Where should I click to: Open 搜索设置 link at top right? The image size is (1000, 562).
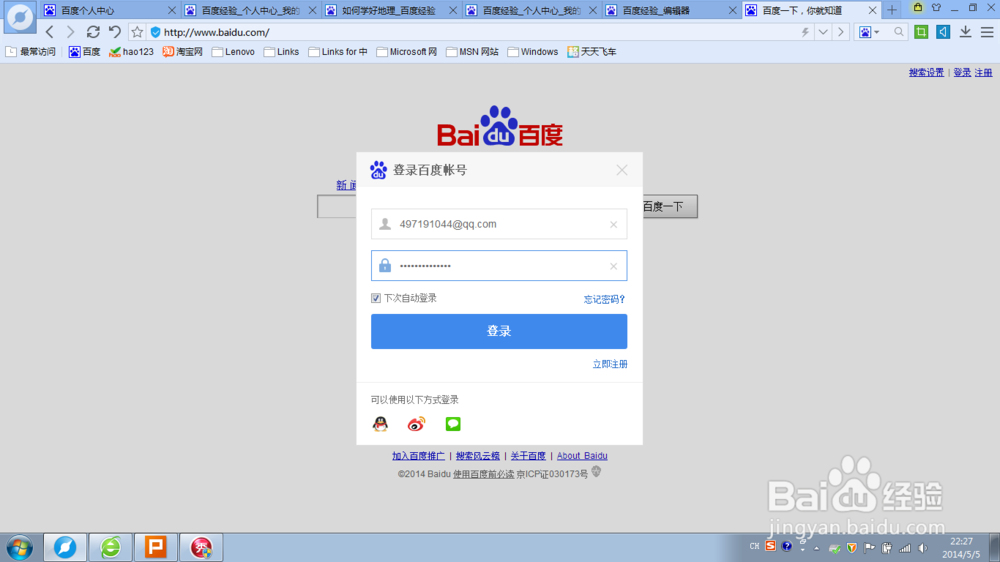point(926,72)
